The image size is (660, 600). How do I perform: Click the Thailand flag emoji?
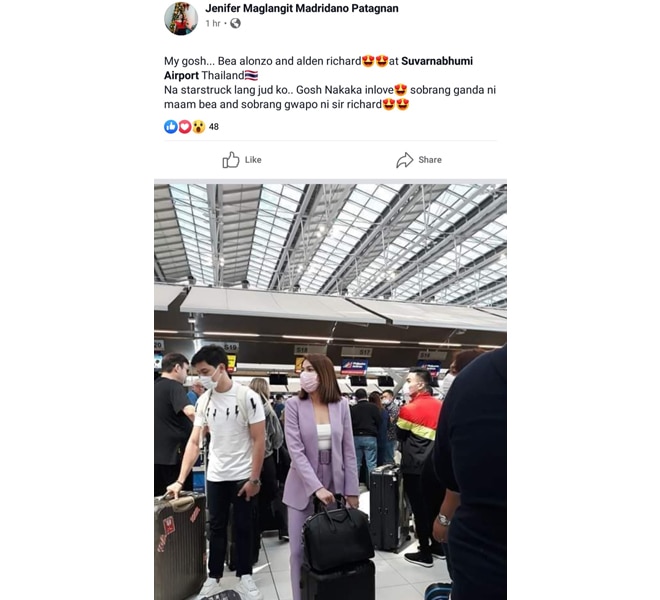(251, 75)
